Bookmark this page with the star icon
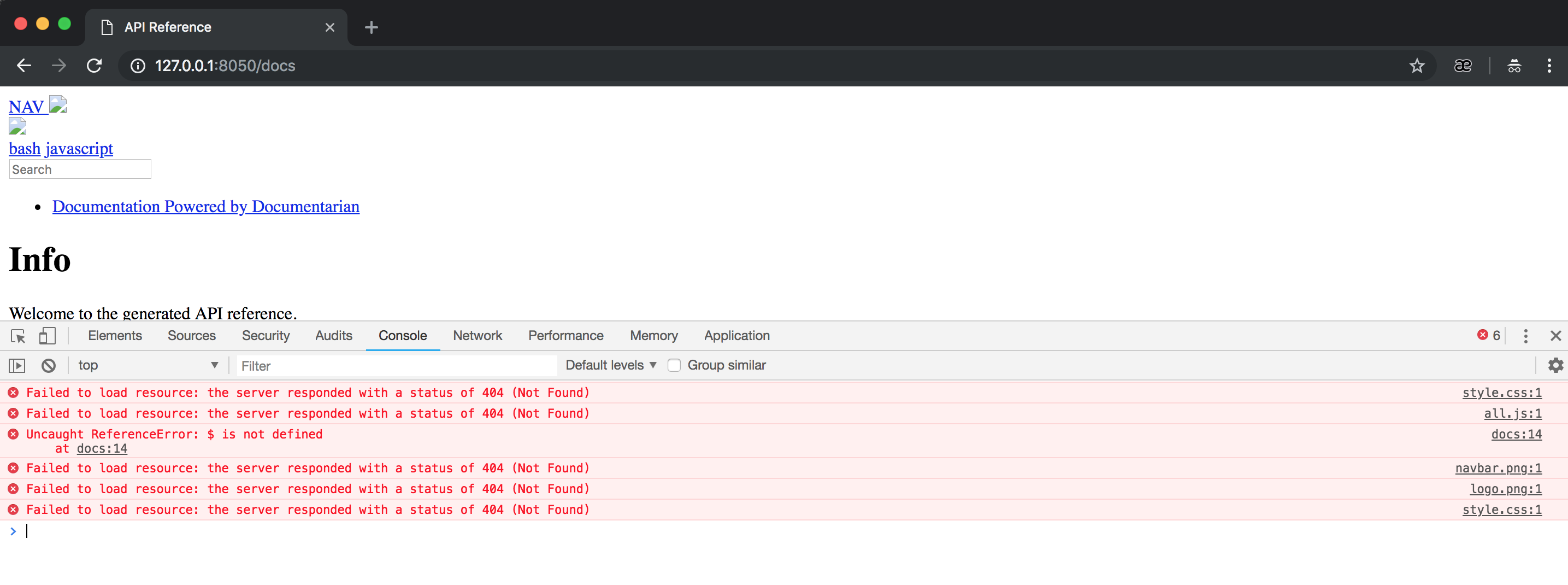The height and width of the screenshot is (585, 1568). point(1417,66)
